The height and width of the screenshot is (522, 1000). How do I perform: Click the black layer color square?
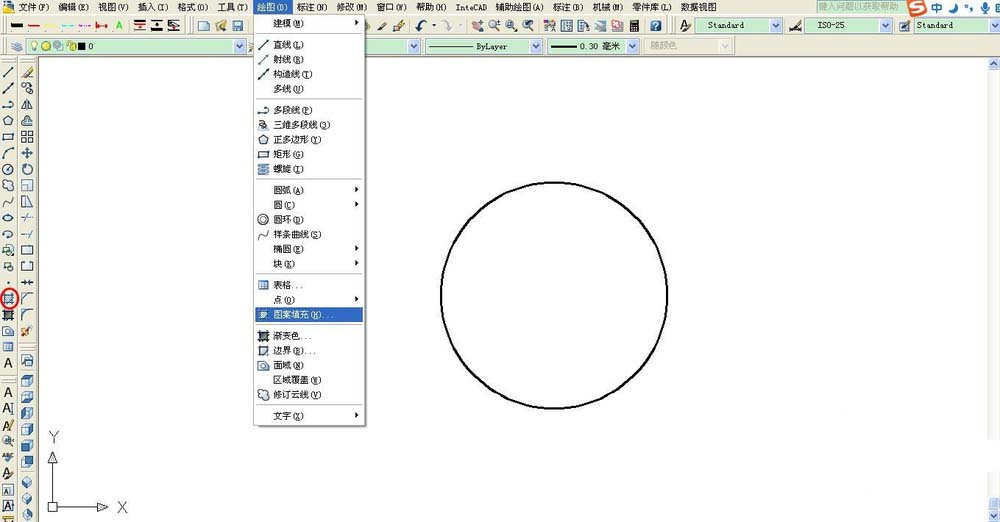[82, 46]
